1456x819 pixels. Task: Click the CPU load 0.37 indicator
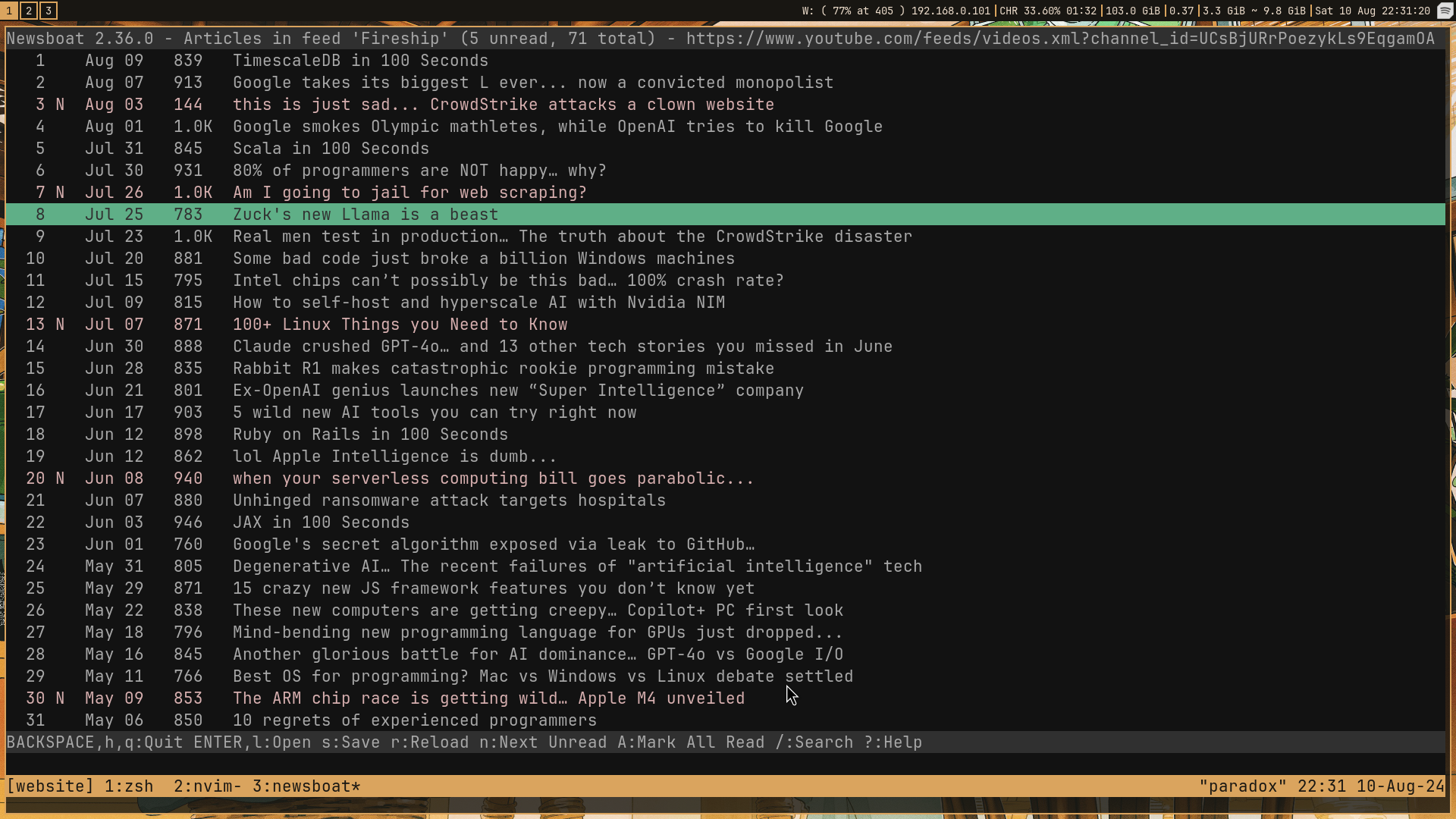pos(1181,11)
